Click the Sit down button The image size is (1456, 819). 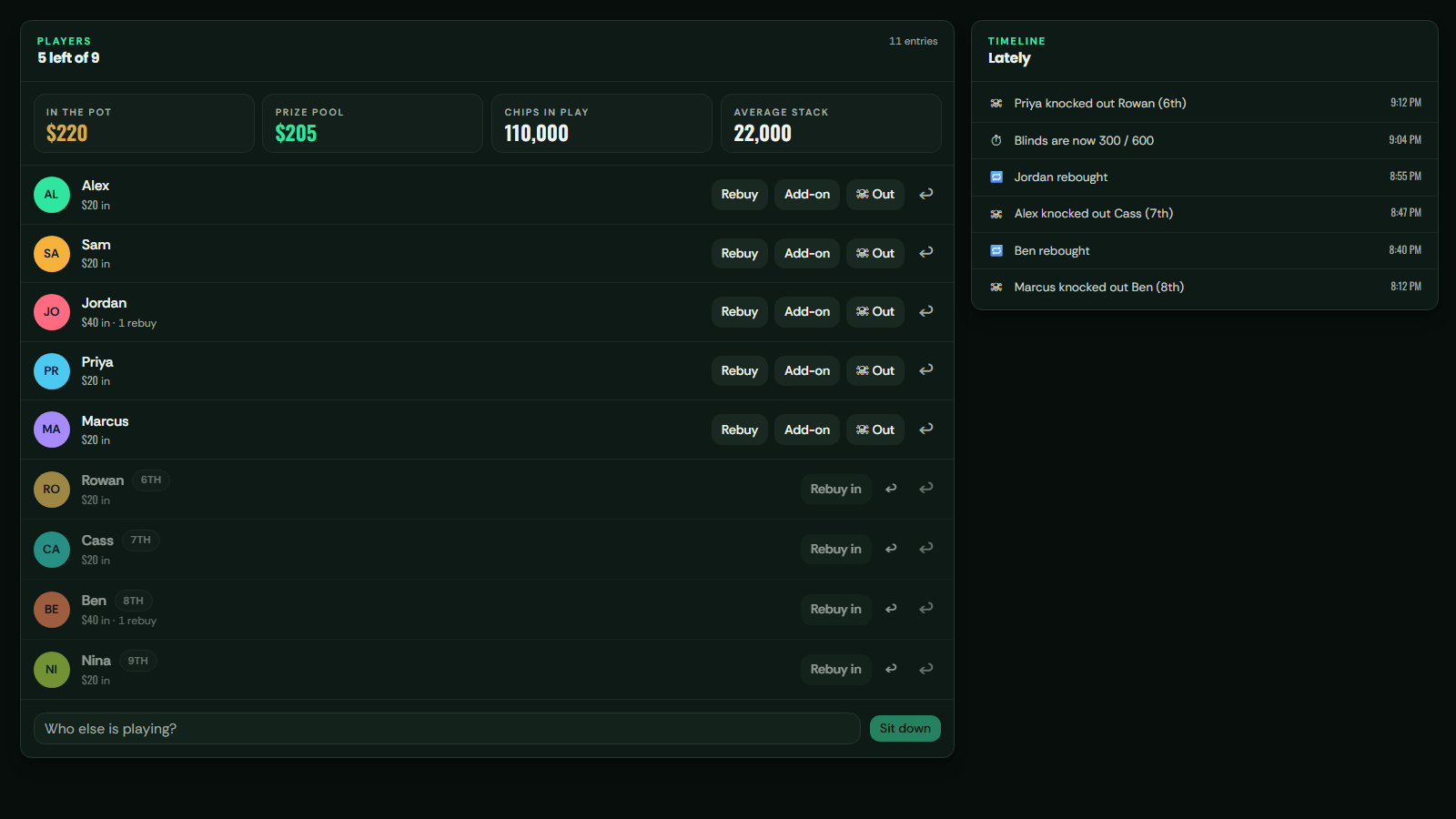(905, 728)
